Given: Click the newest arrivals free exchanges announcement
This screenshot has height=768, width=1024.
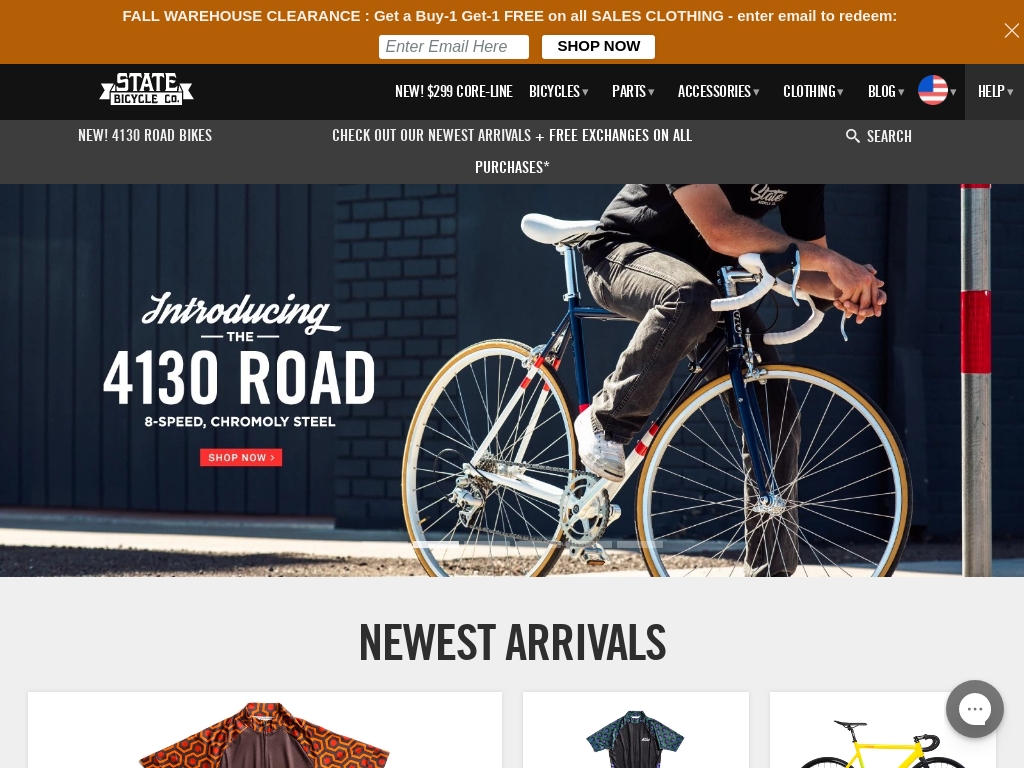Looking at the screenshot, I should tap(512, 151).
